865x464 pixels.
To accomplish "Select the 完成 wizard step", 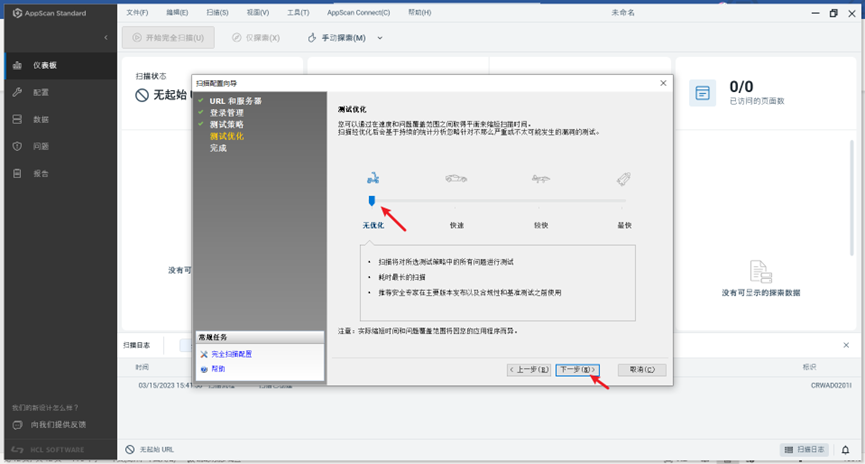I will (218, 148).
